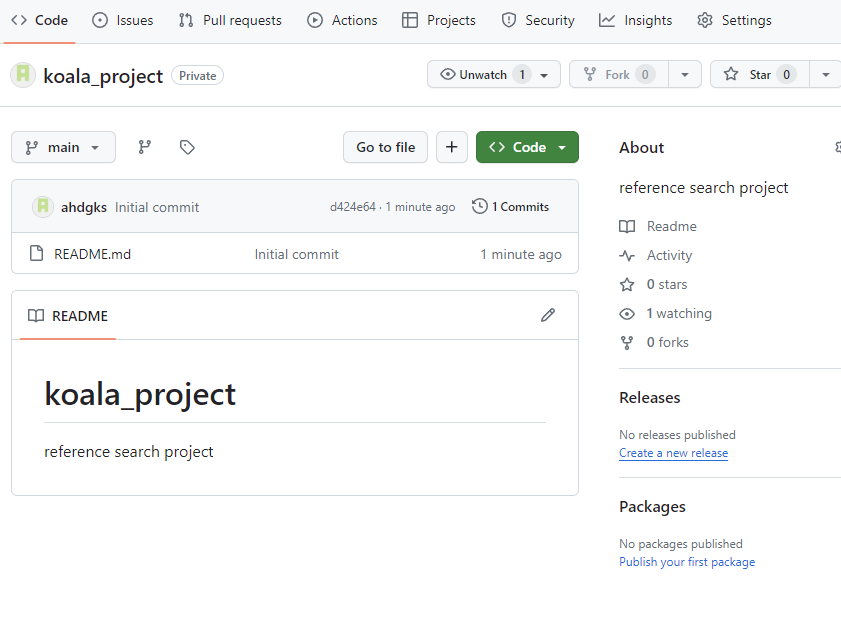
Task: Click '1 minute ago' in README.md row
Action: point(521,254)
